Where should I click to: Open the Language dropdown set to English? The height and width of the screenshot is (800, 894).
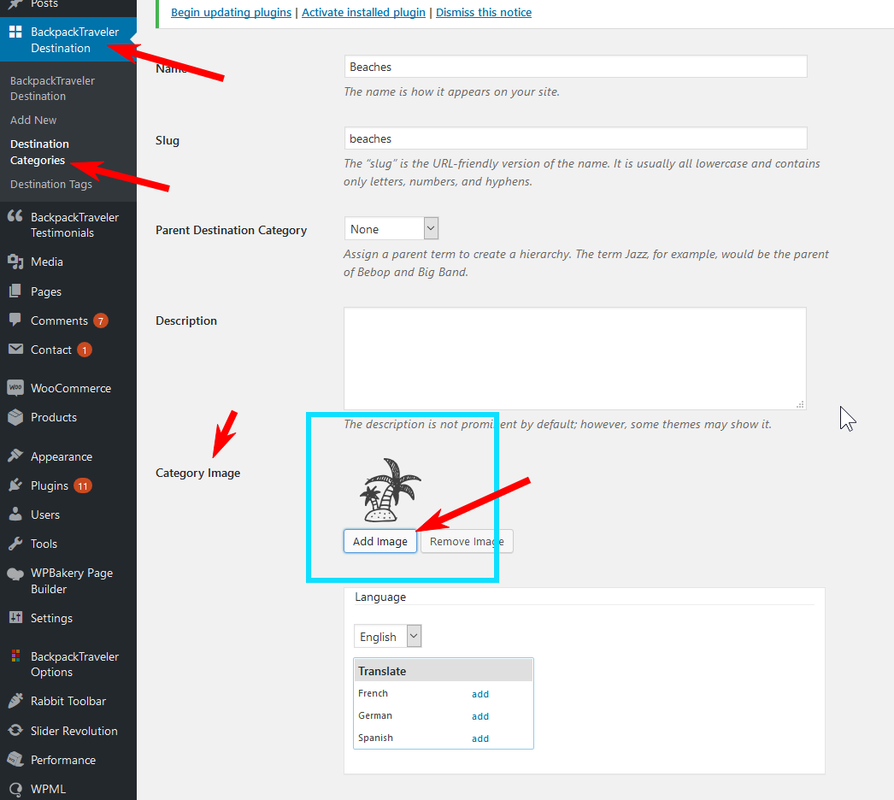(388, 636)
